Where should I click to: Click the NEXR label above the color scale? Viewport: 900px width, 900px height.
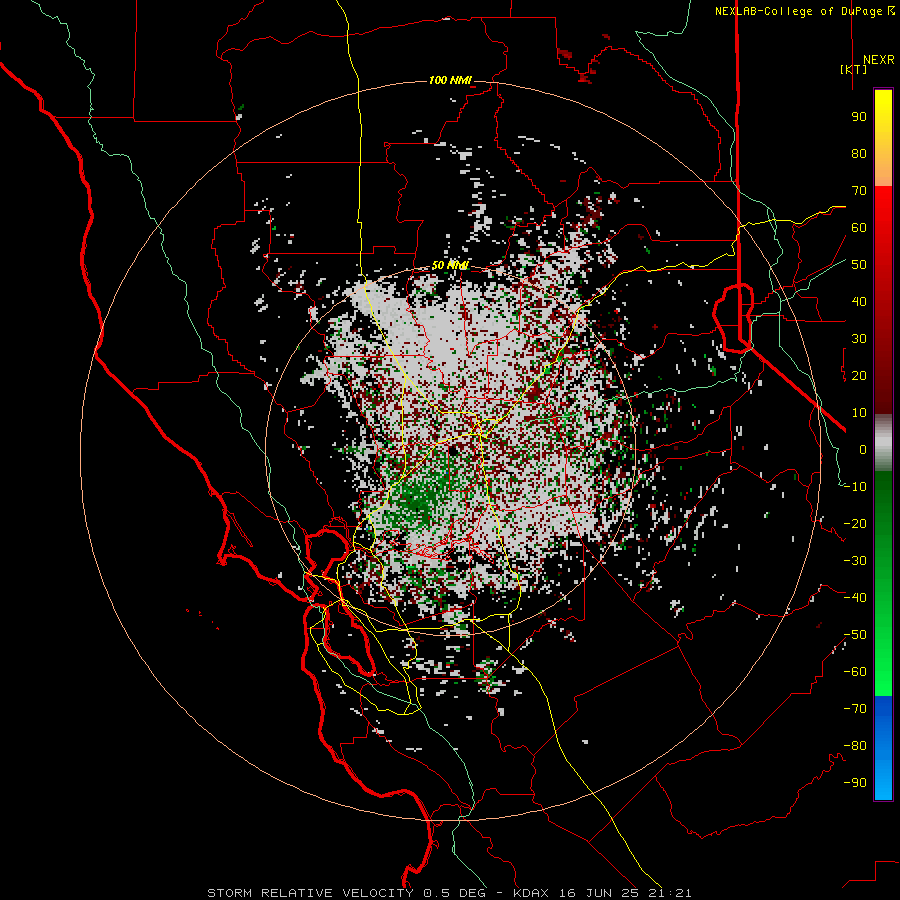879,60
